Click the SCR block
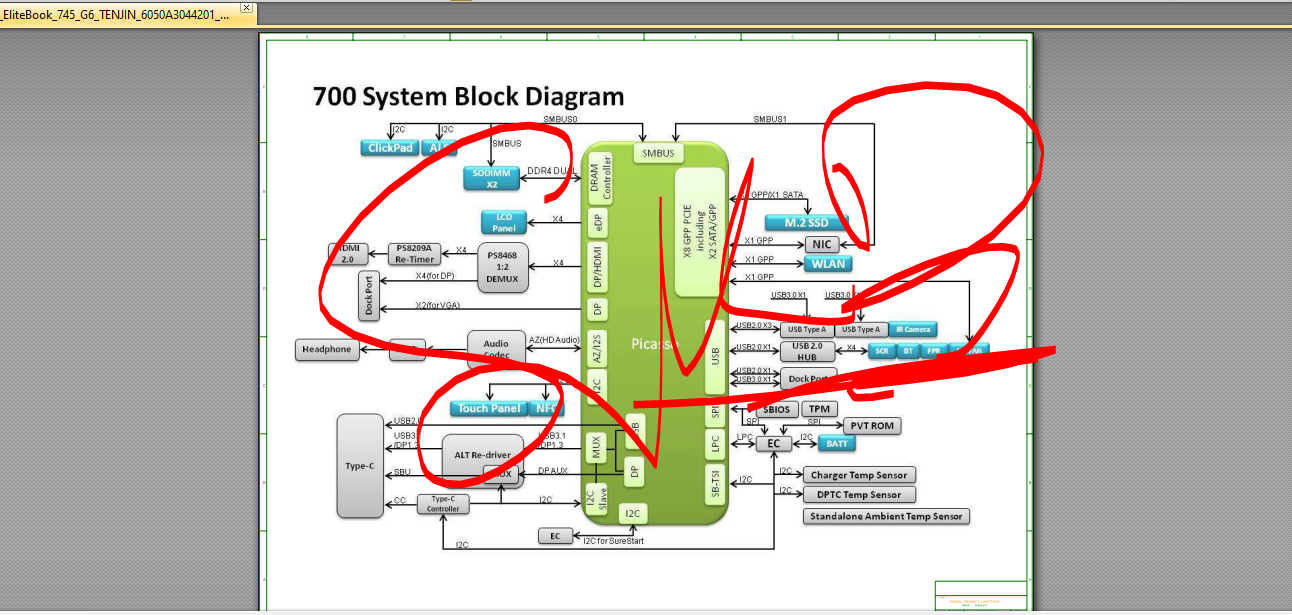Screen dimensions: 1292x615 pyautogui.click(x=882, y=351)
